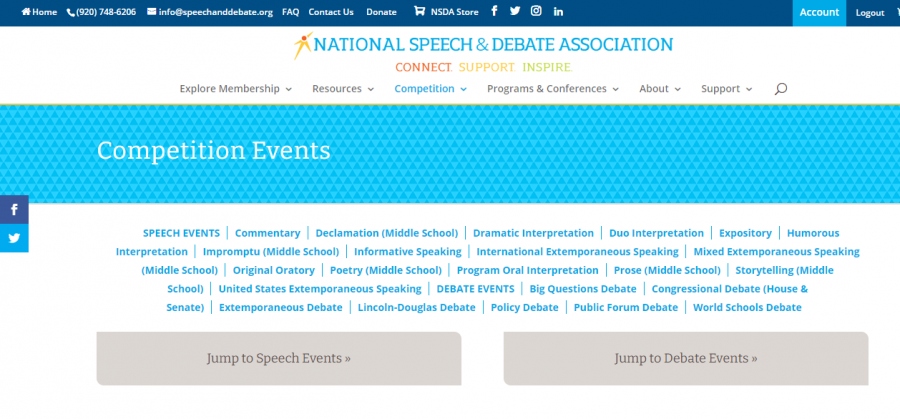Open the Lincoln-Douglas Debate link

coord(417,307)
